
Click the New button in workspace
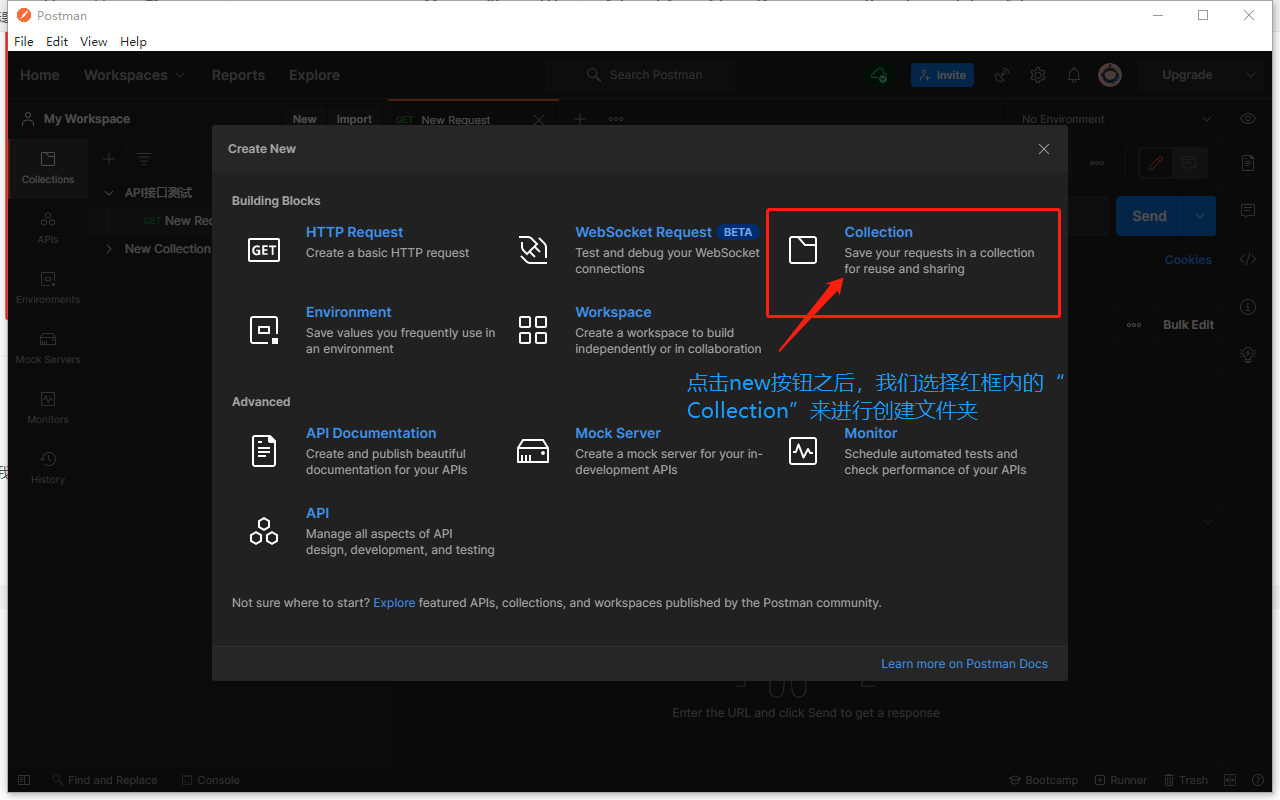point(305,119)
